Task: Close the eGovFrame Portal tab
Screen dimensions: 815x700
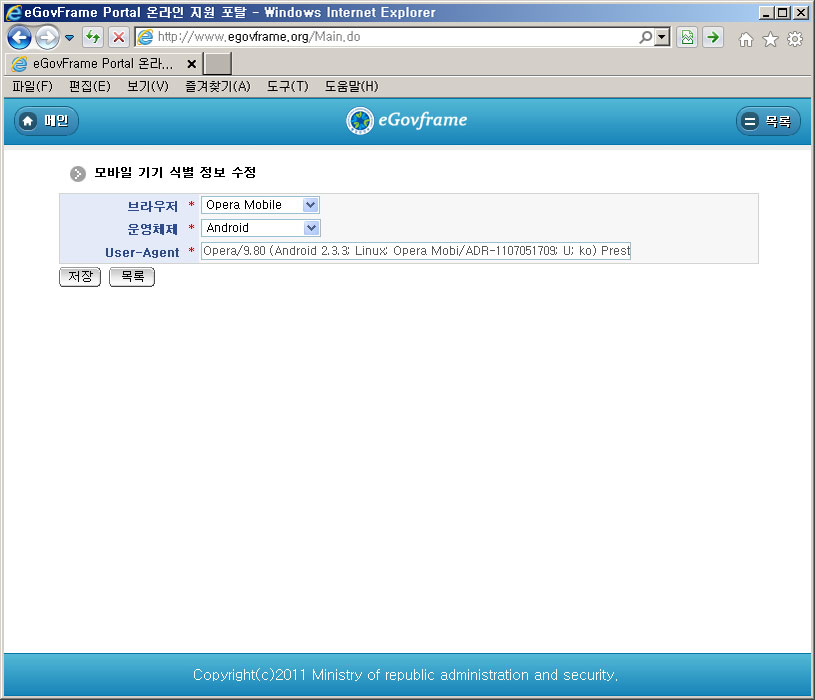Action: tap(191, 63)
